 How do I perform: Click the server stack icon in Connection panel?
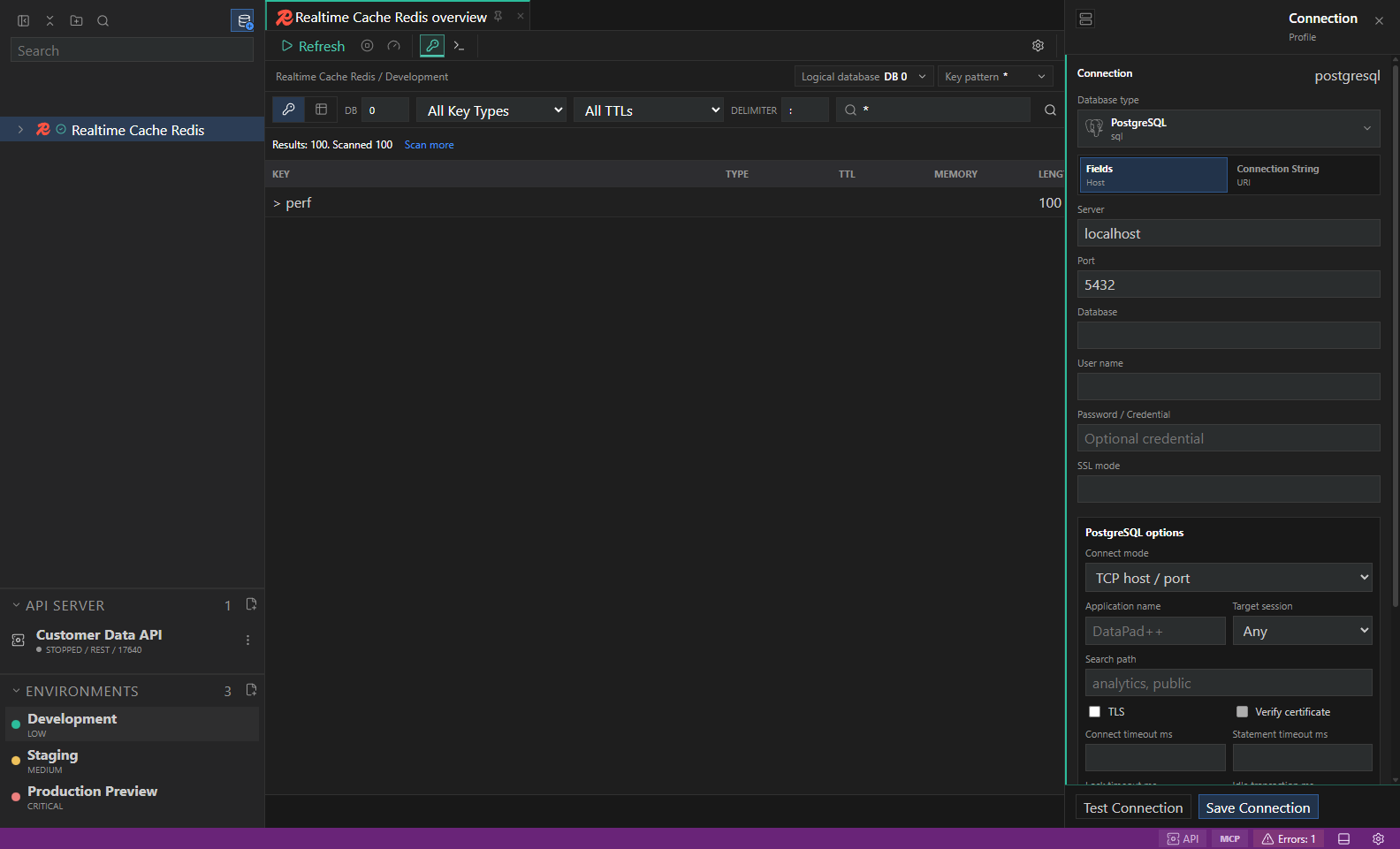coord(1086,19)
